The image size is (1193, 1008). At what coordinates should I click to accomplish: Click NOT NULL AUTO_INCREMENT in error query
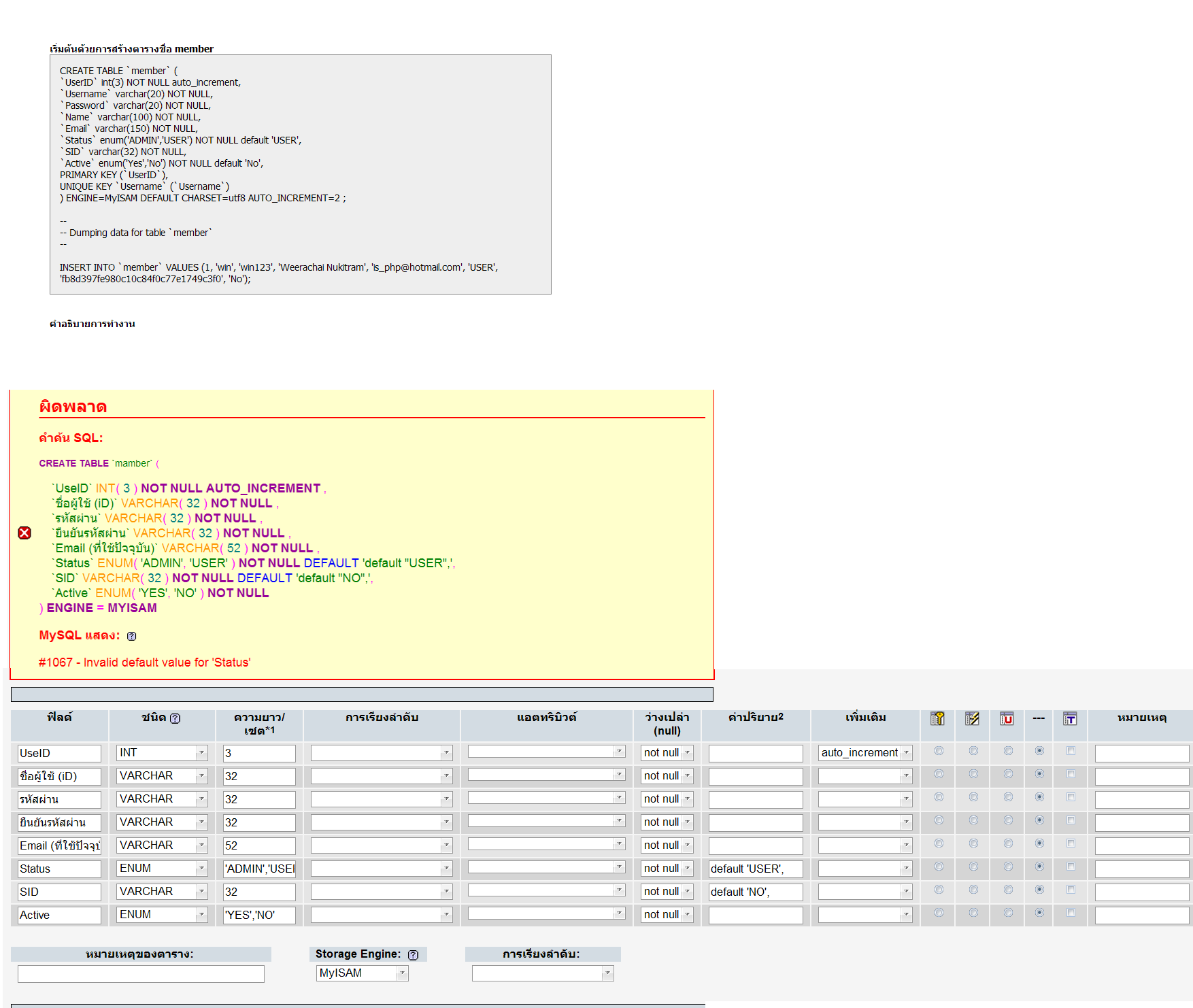click(231, 488)
